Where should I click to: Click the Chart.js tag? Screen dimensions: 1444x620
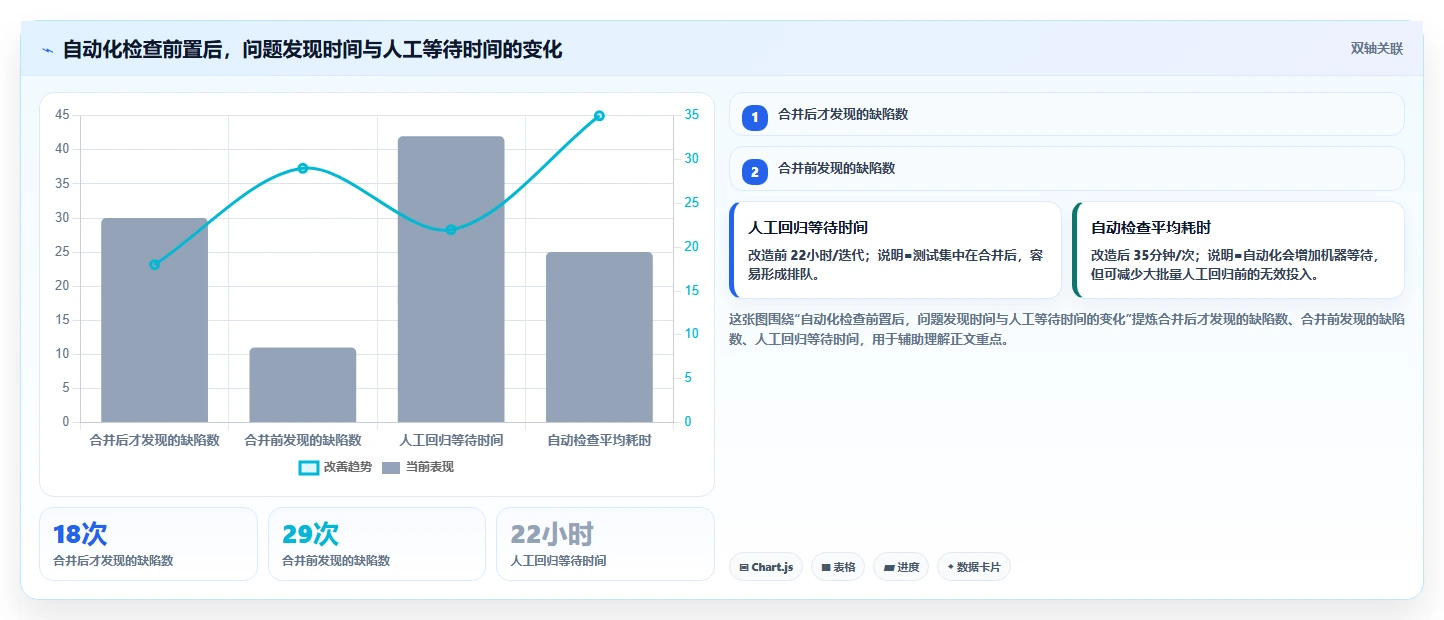[x=766, y=567]
